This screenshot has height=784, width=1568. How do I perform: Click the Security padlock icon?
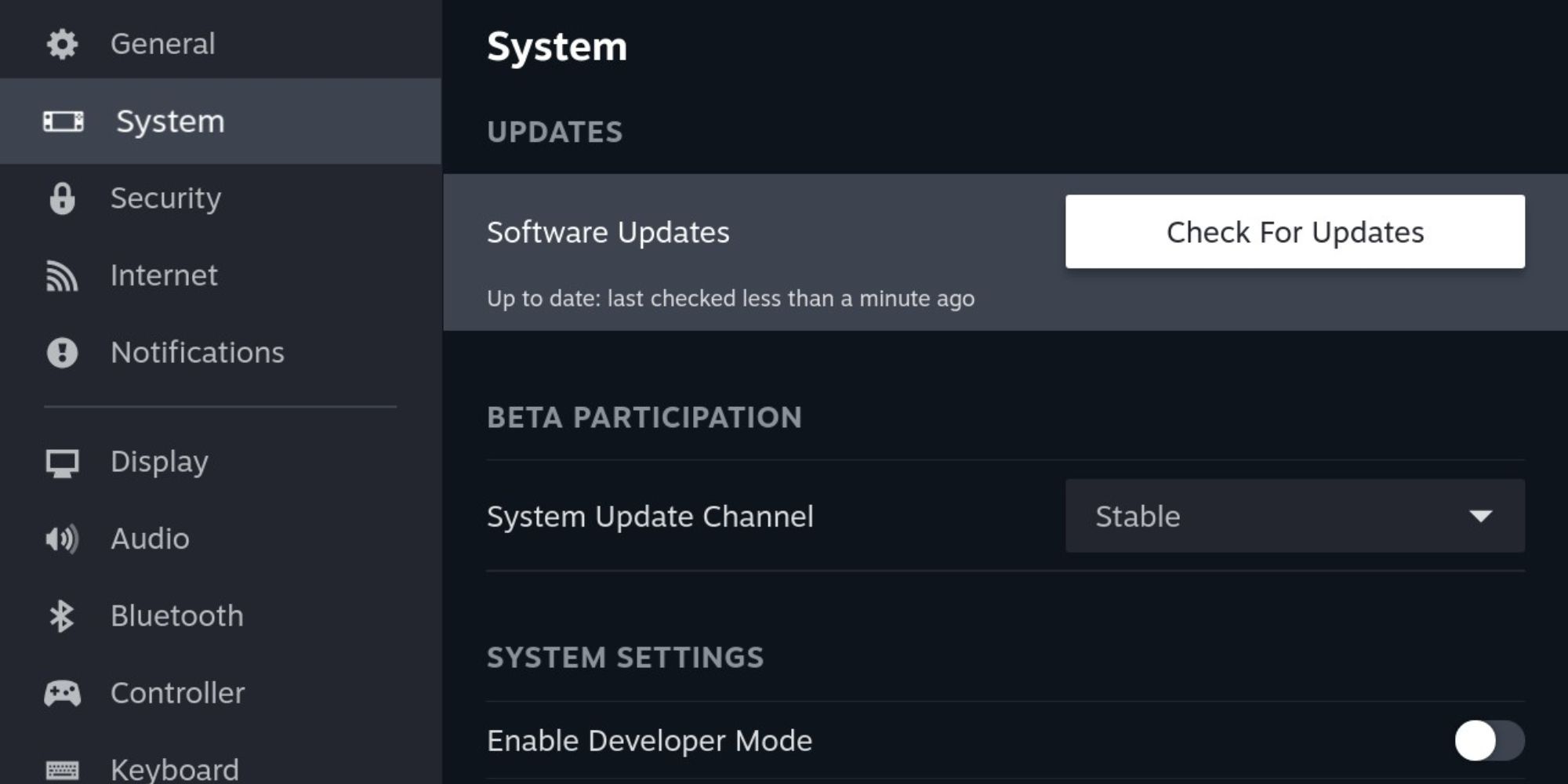tap(62, 198)
